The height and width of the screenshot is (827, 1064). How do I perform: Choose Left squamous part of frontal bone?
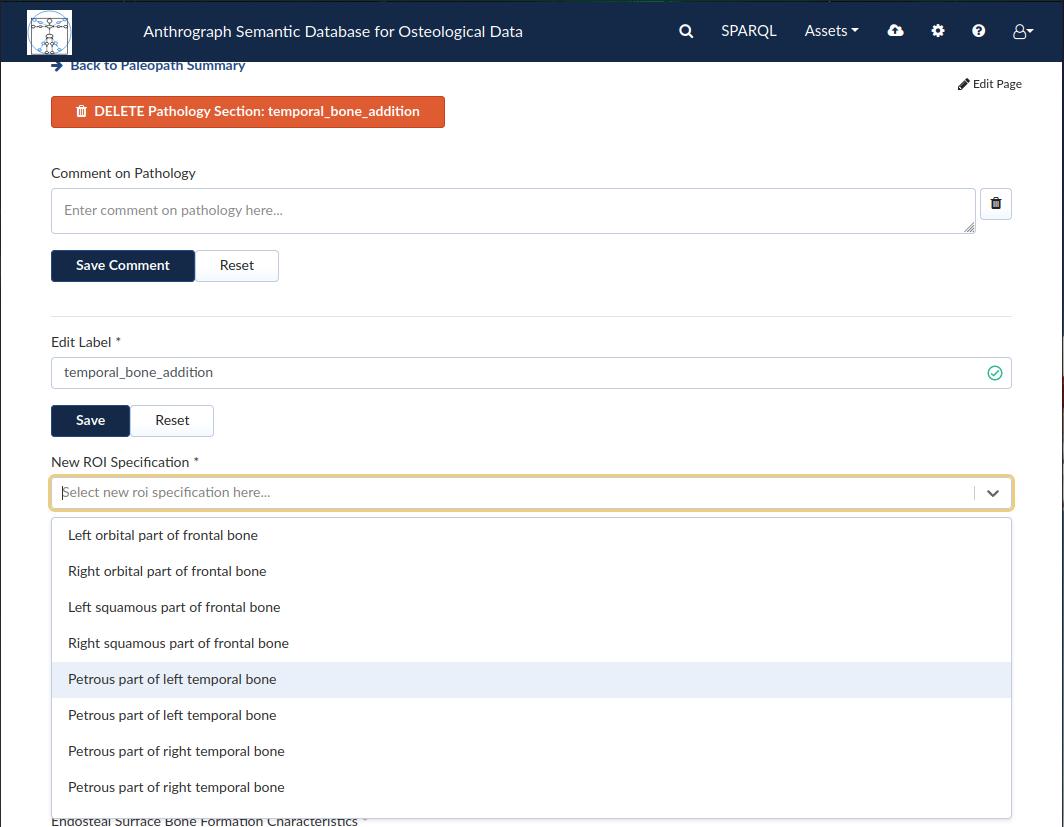point(531,607)
